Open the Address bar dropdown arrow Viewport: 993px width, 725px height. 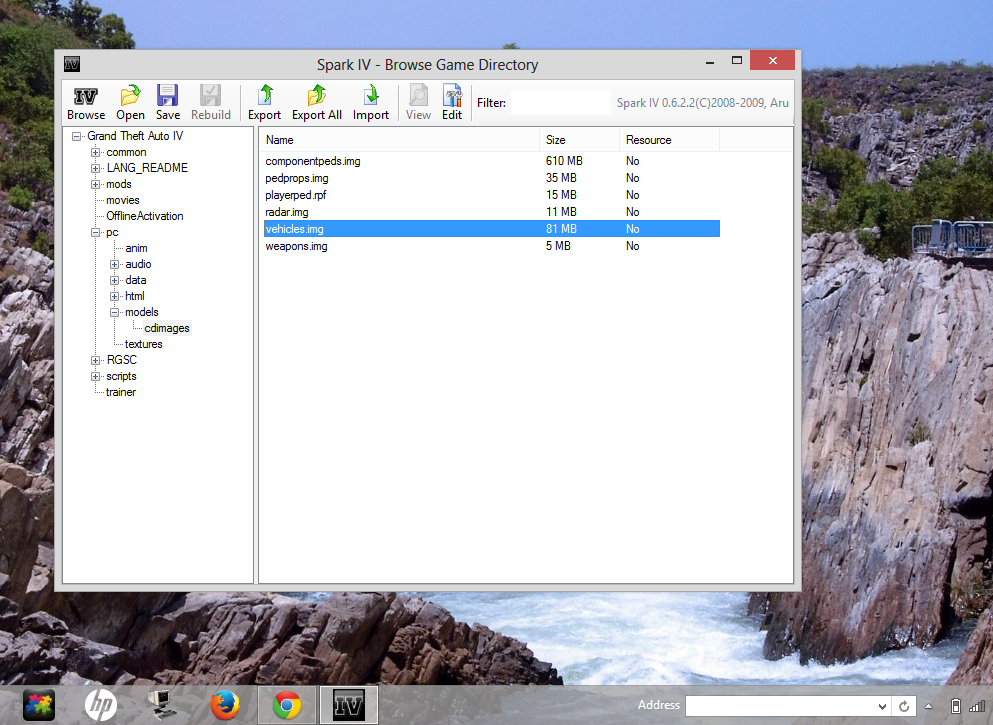(882, 705)
